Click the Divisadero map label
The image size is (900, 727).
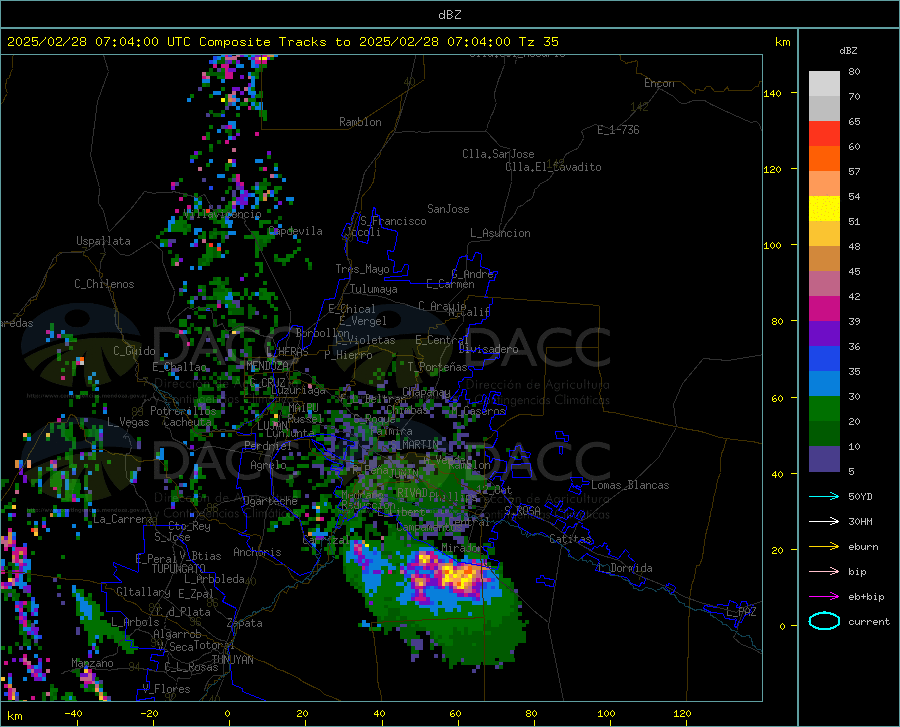click(x=488, y=349)
